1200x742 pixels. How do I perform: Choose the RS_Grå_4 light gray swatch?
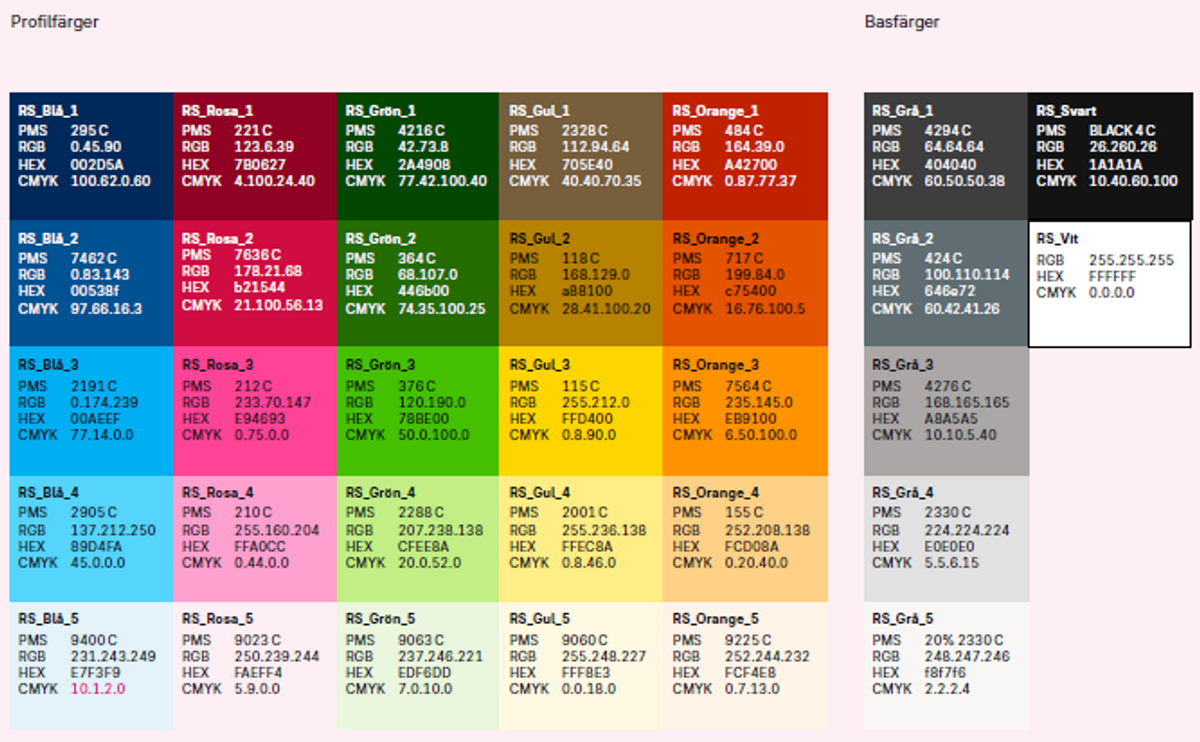[x=946, y=538]
